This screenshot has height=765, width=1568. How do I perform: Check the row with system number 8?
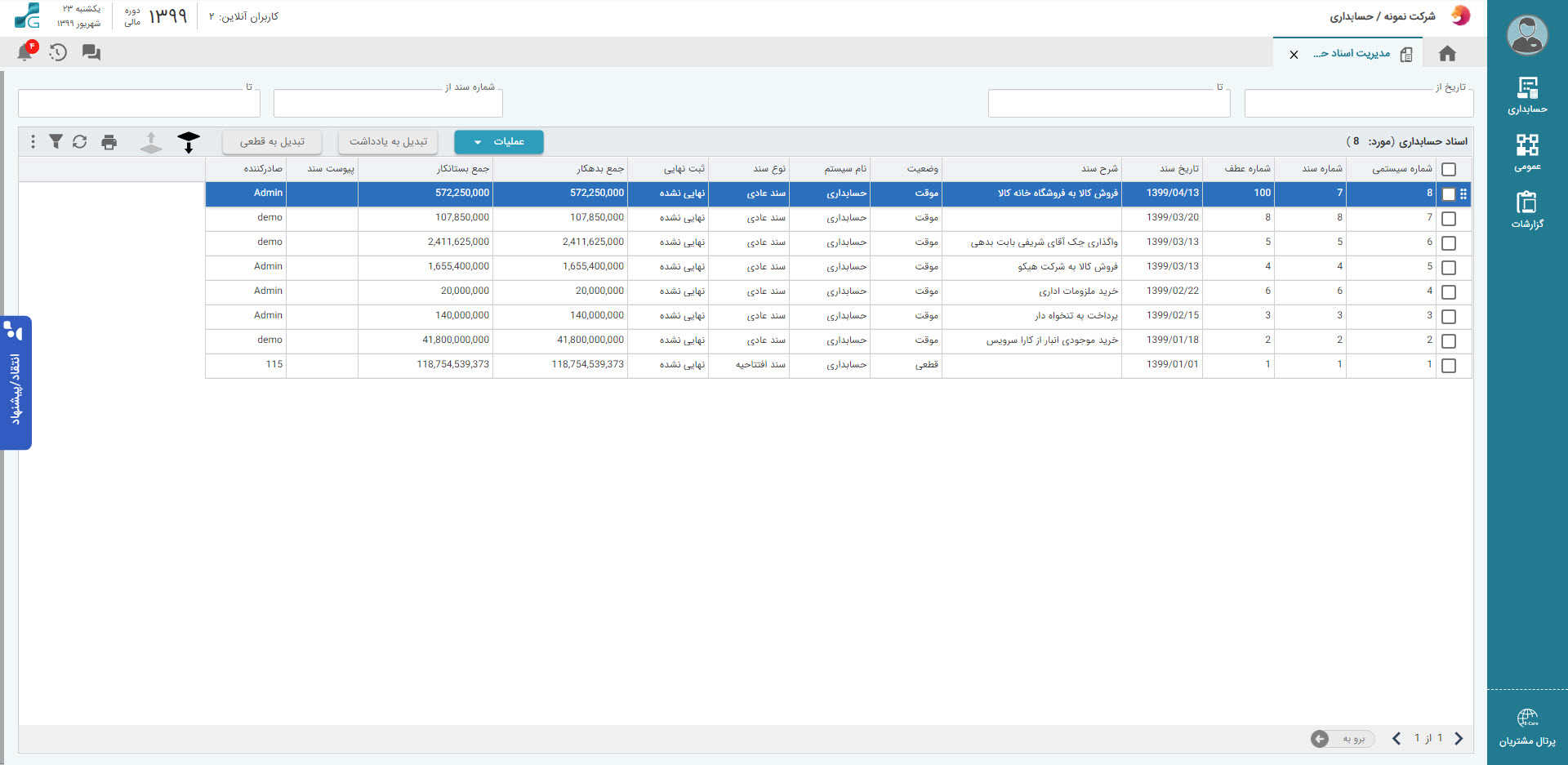coord(1449,194)
